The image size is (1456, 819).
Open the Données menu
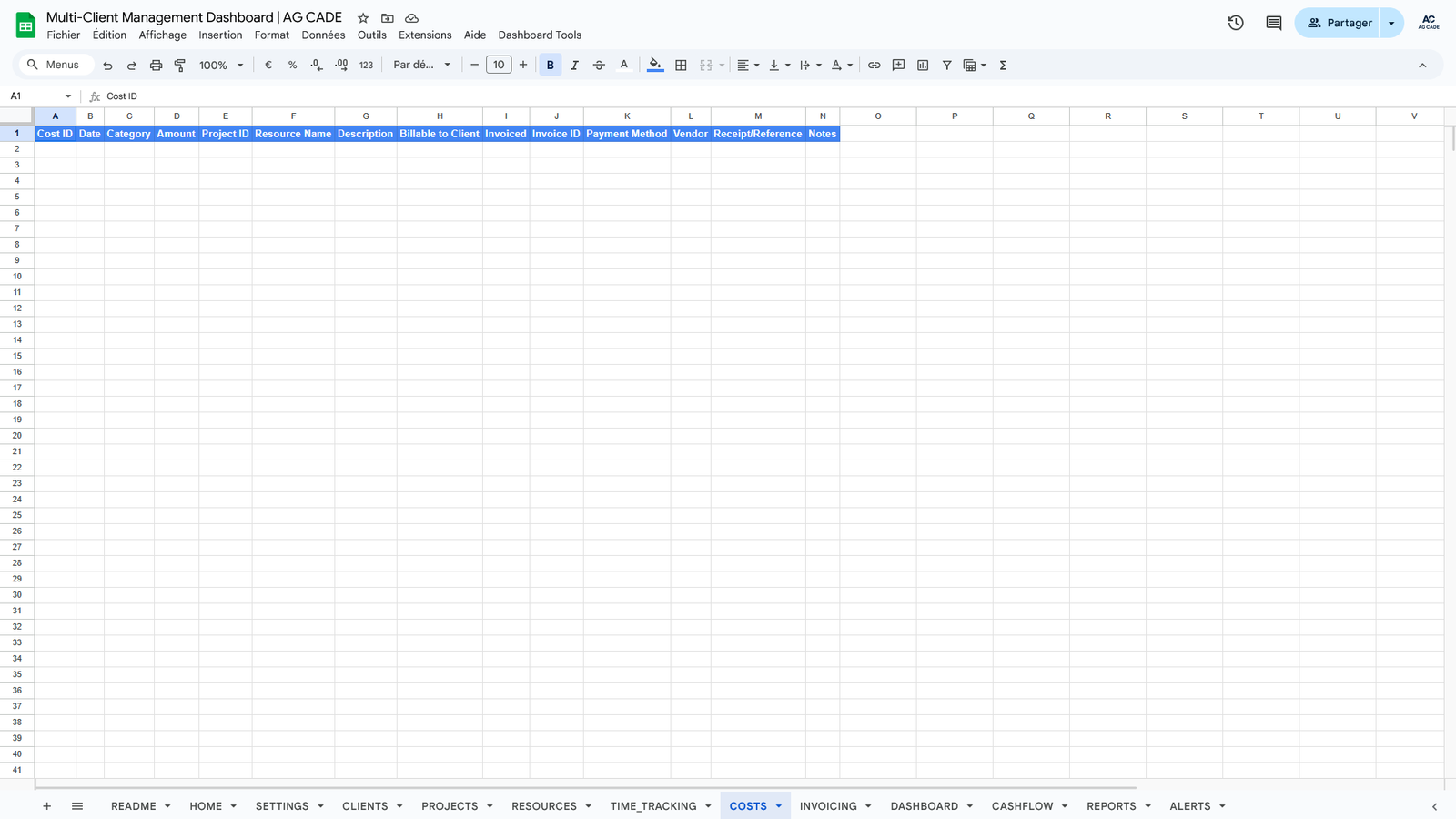323,35
